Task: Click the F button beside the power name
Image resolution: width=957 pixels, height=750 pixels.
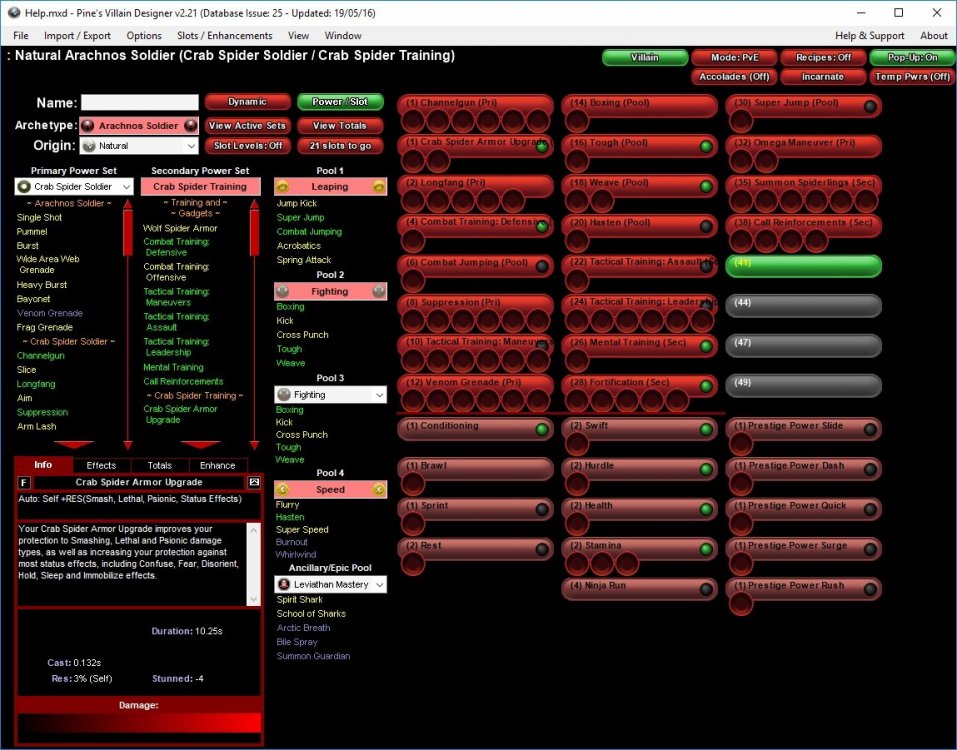Action: 25,482
